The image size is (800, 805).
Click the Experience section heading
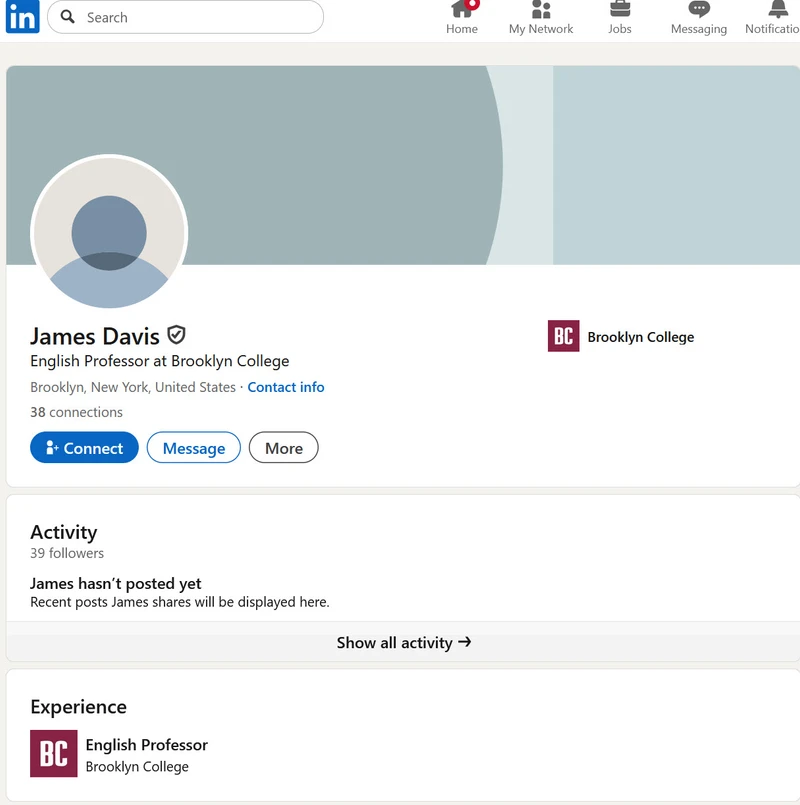click(78, 707)
